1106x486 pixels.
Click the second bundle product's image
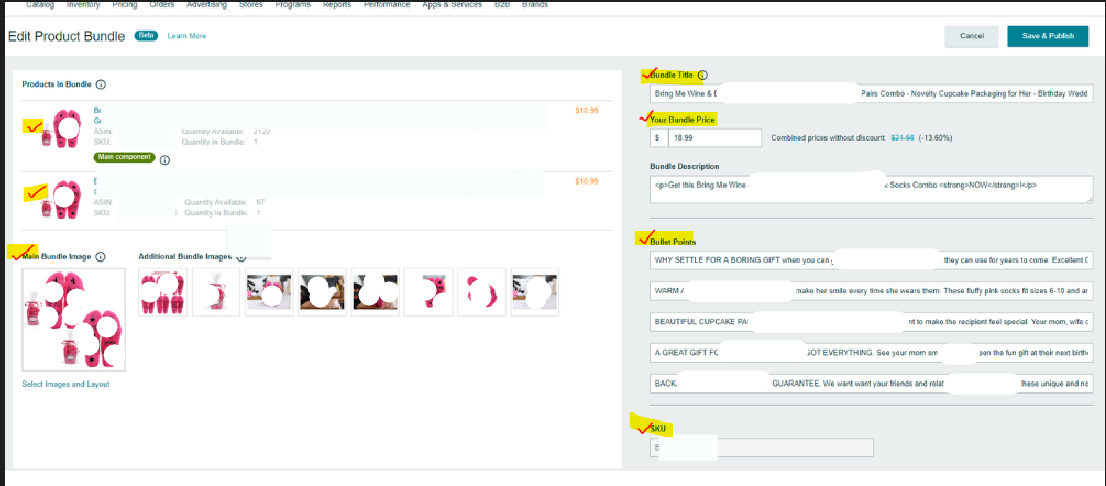(62, 199)
